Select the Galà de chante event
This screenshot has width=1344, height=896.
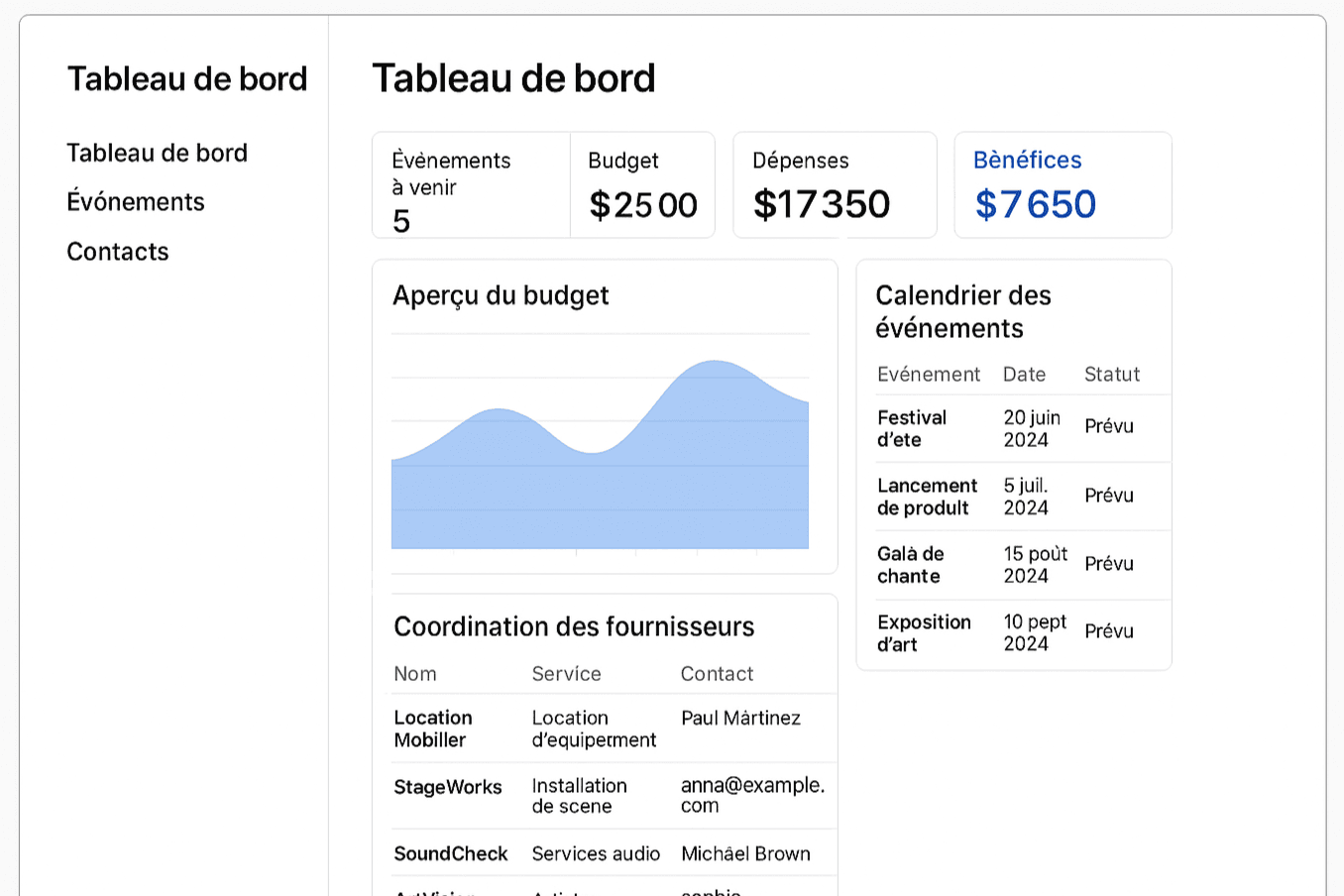pyautogui.click(x=910, y=565)
